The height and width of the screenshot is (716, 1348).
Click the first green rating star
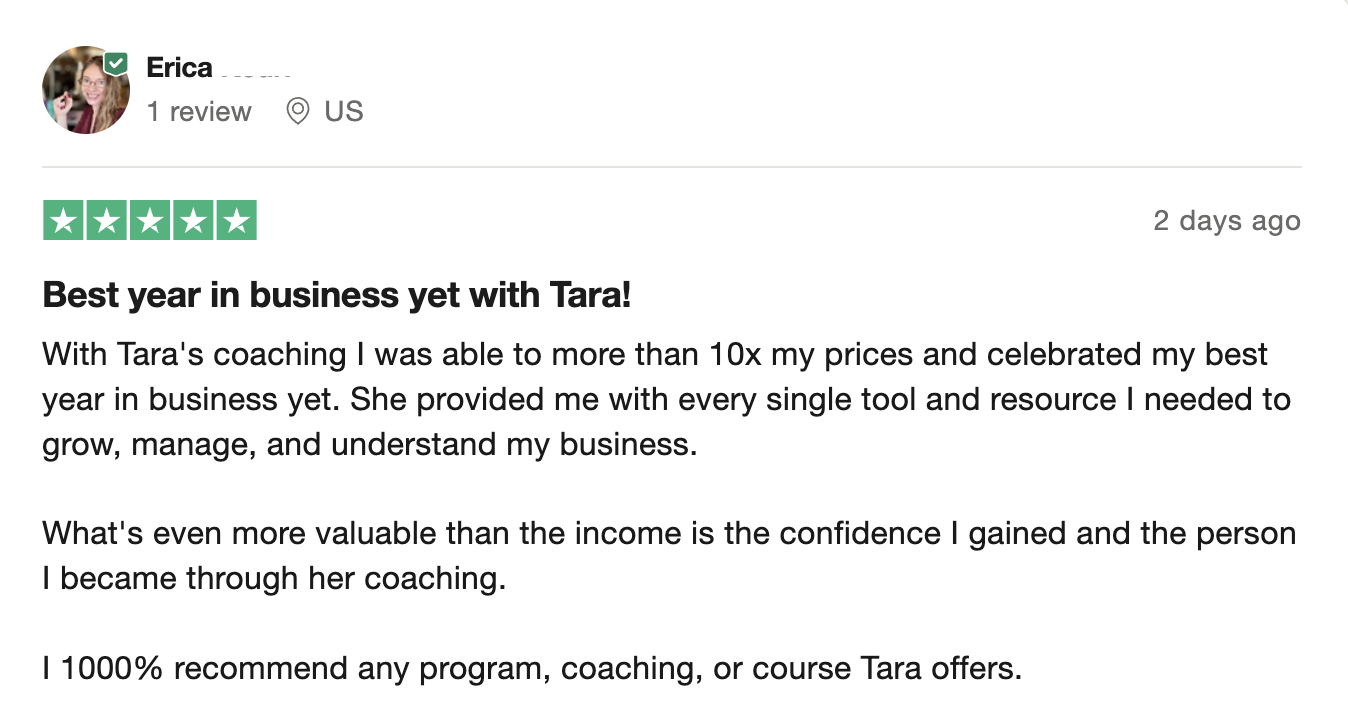tap(64, 221)
